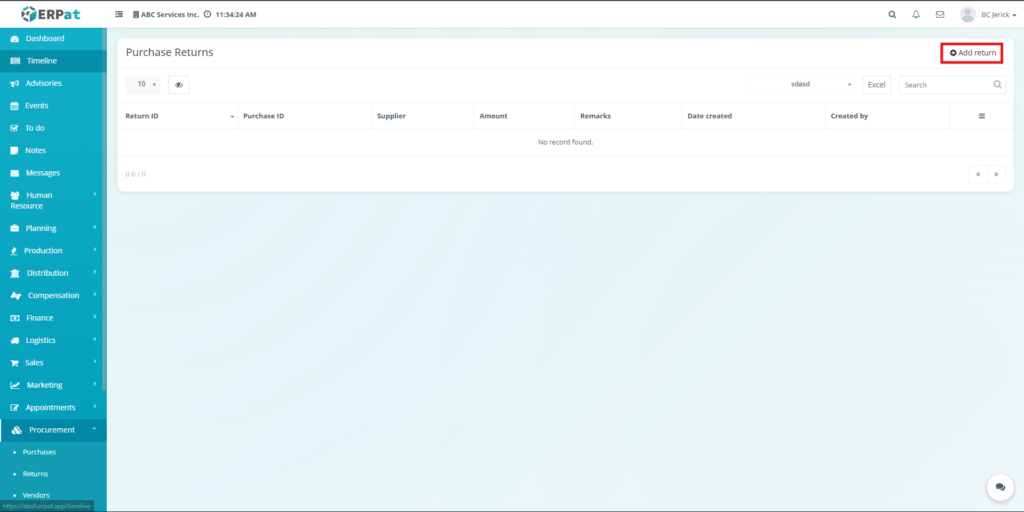Image resolution: width=1024 pixels, height=512 pixels.
Task: Click the ERPat logo
Action: pyautogui.click(x=52, y=14)
